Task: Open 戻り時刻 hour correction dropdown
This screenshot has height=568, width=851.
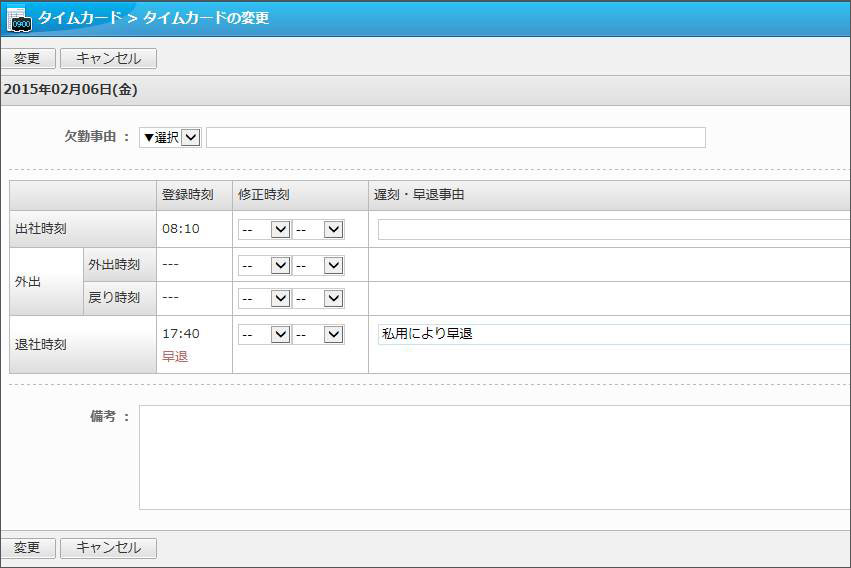Action: [264, 298]
